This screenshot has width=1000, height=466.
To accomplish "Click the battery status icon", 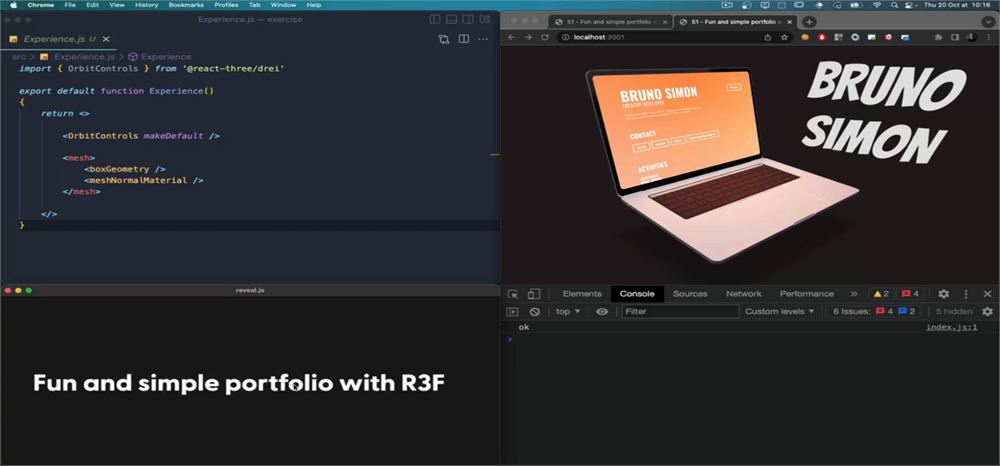I will tap(857, 4).
